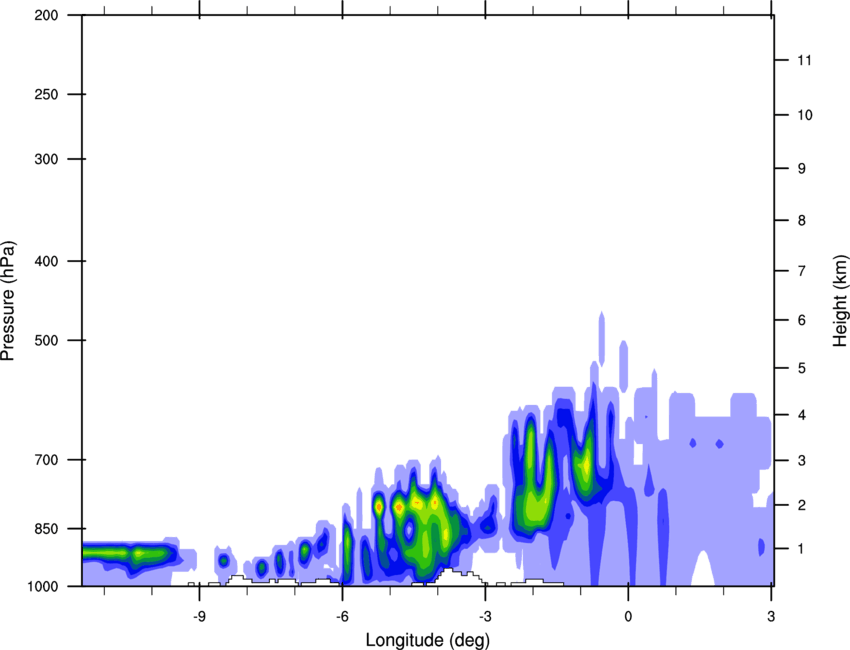Select the 250 hPa pressure tick label

tap(44, 95)
